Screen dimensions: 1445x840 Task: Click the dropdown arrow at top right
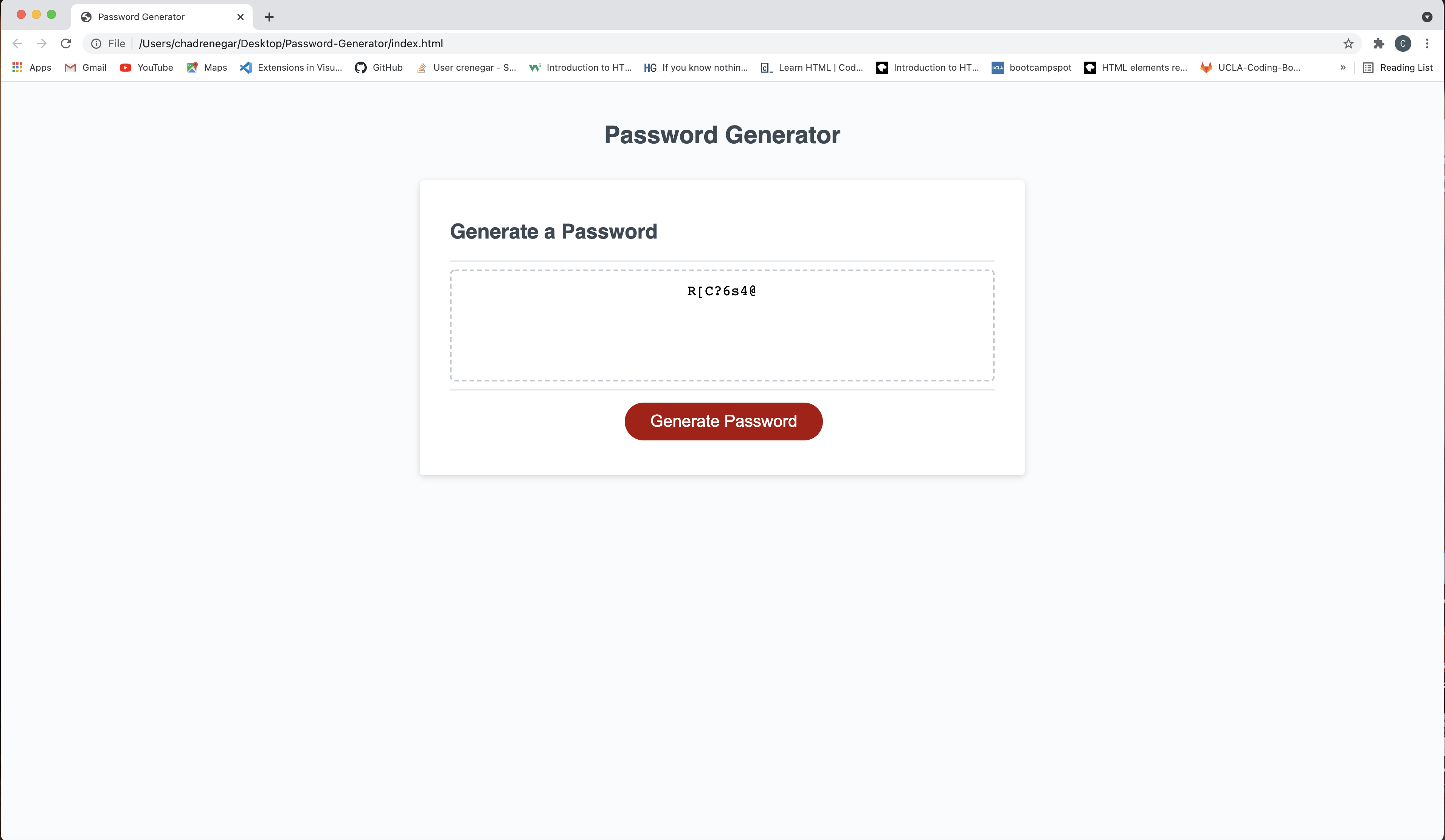1426,17
